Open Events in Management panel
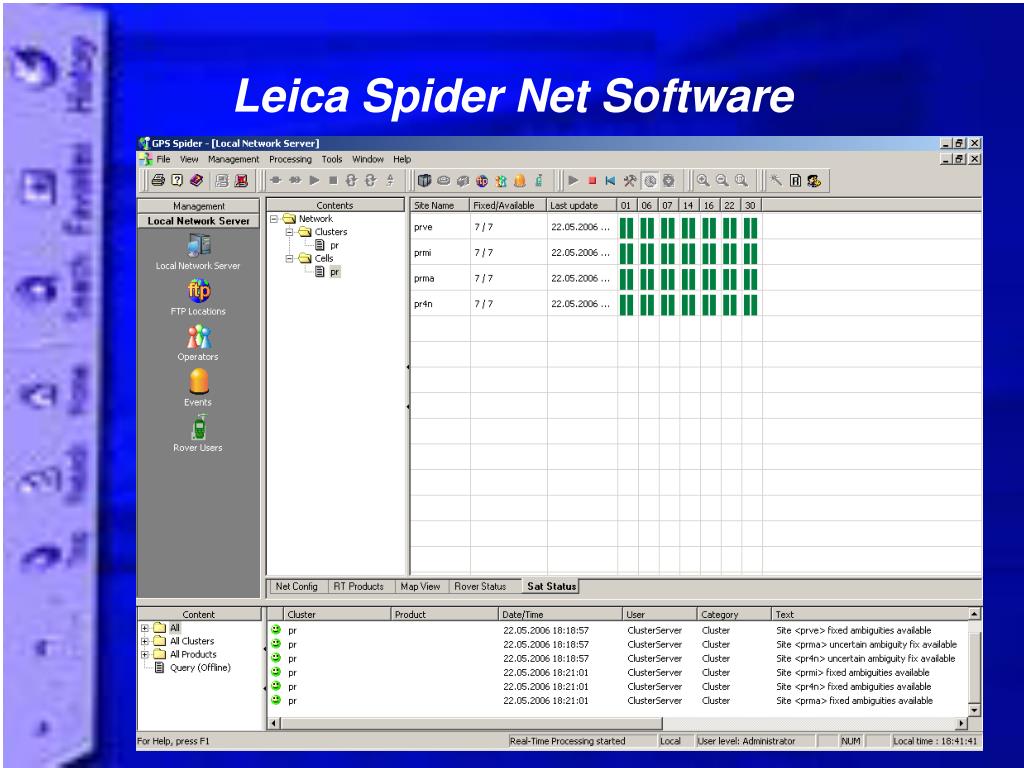 pyautogui.click(x=199, y=388)
